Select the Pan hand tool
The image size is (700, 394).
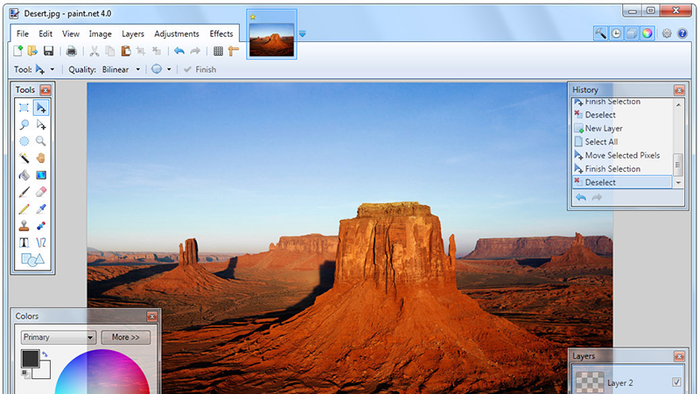pos(41,158)
